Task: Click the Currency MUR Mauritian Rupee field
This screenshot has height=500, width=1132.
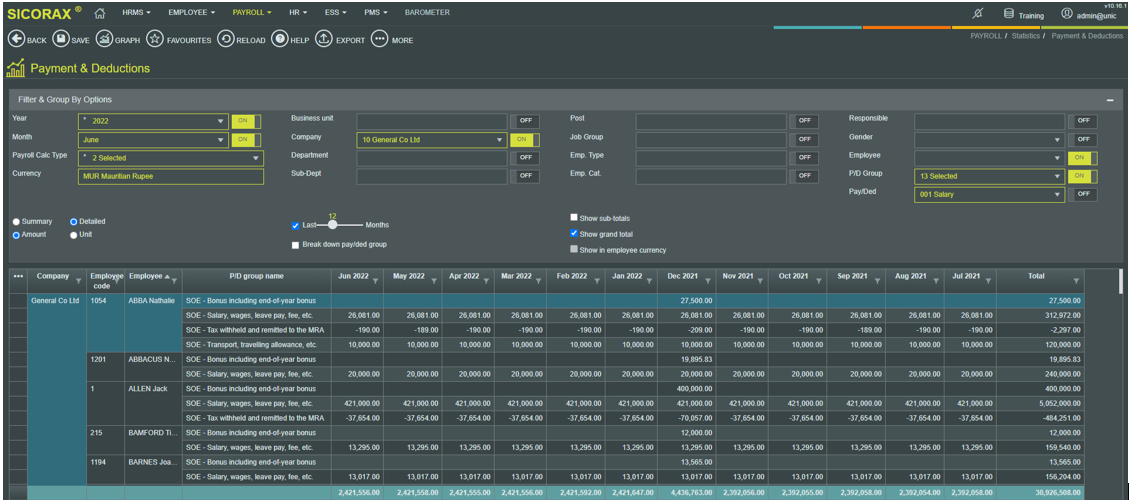Action: (171, 177)
